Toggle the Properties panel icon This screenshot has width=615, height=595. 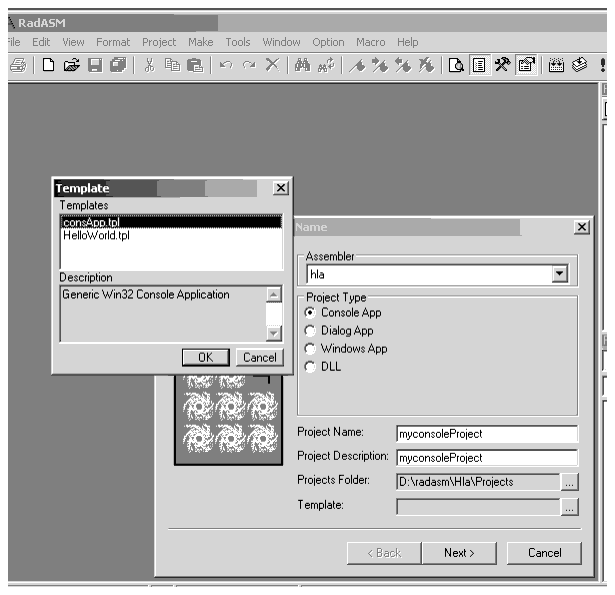pos(526,65)
